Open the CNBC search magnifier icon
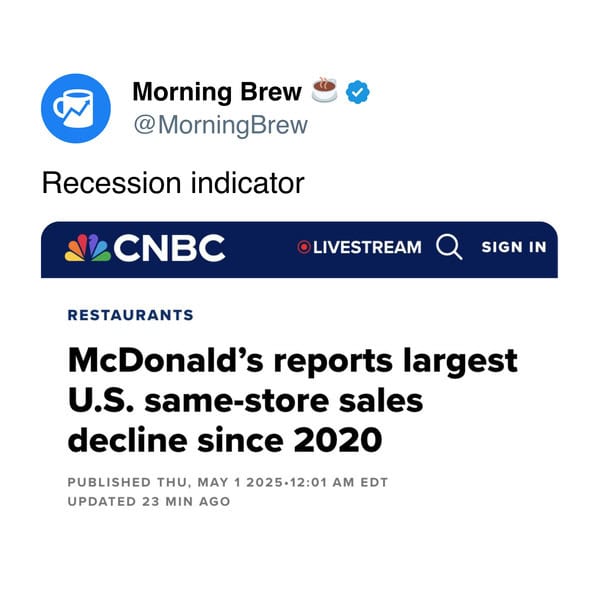Image resolution: width=599 pixels, height=599 pixels. 449,247
